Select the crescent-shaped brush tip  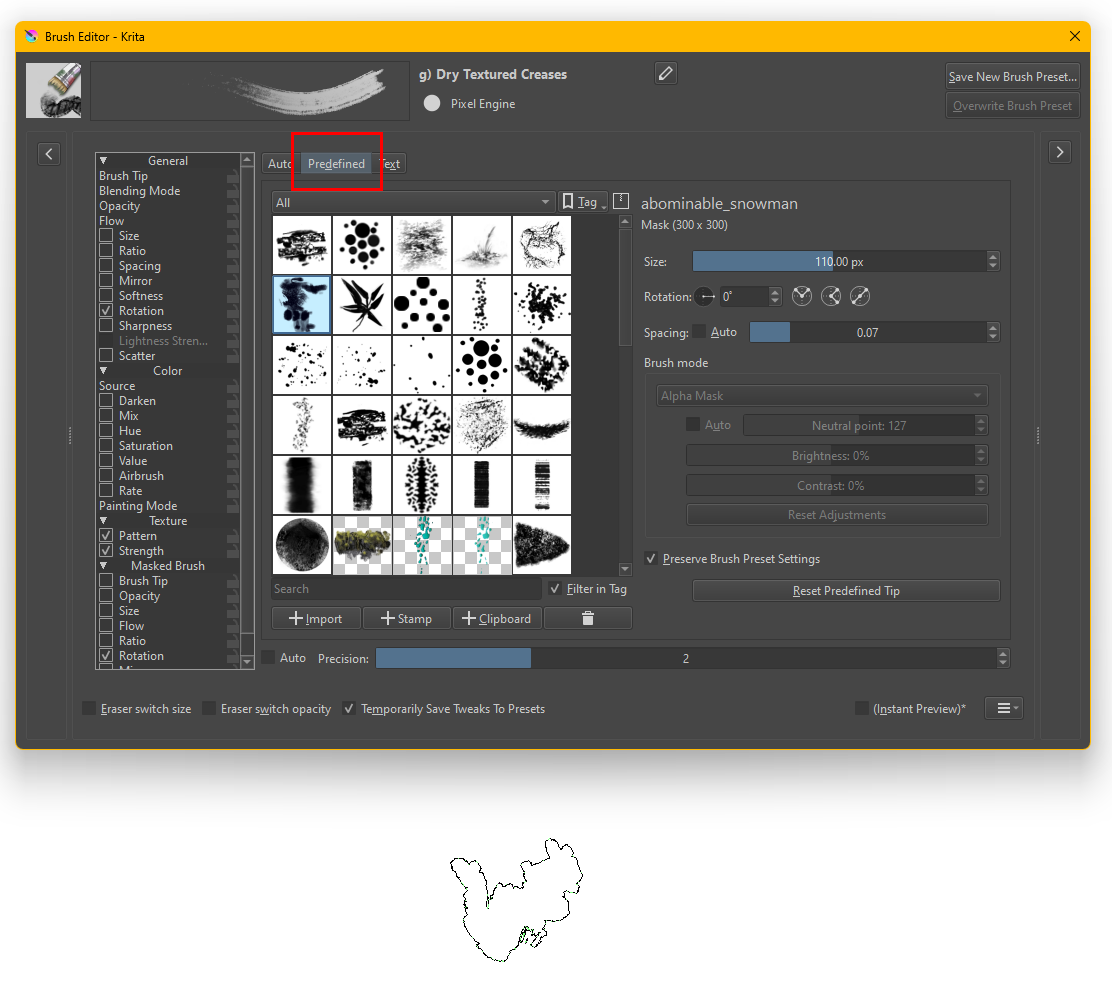pos(542,425)
